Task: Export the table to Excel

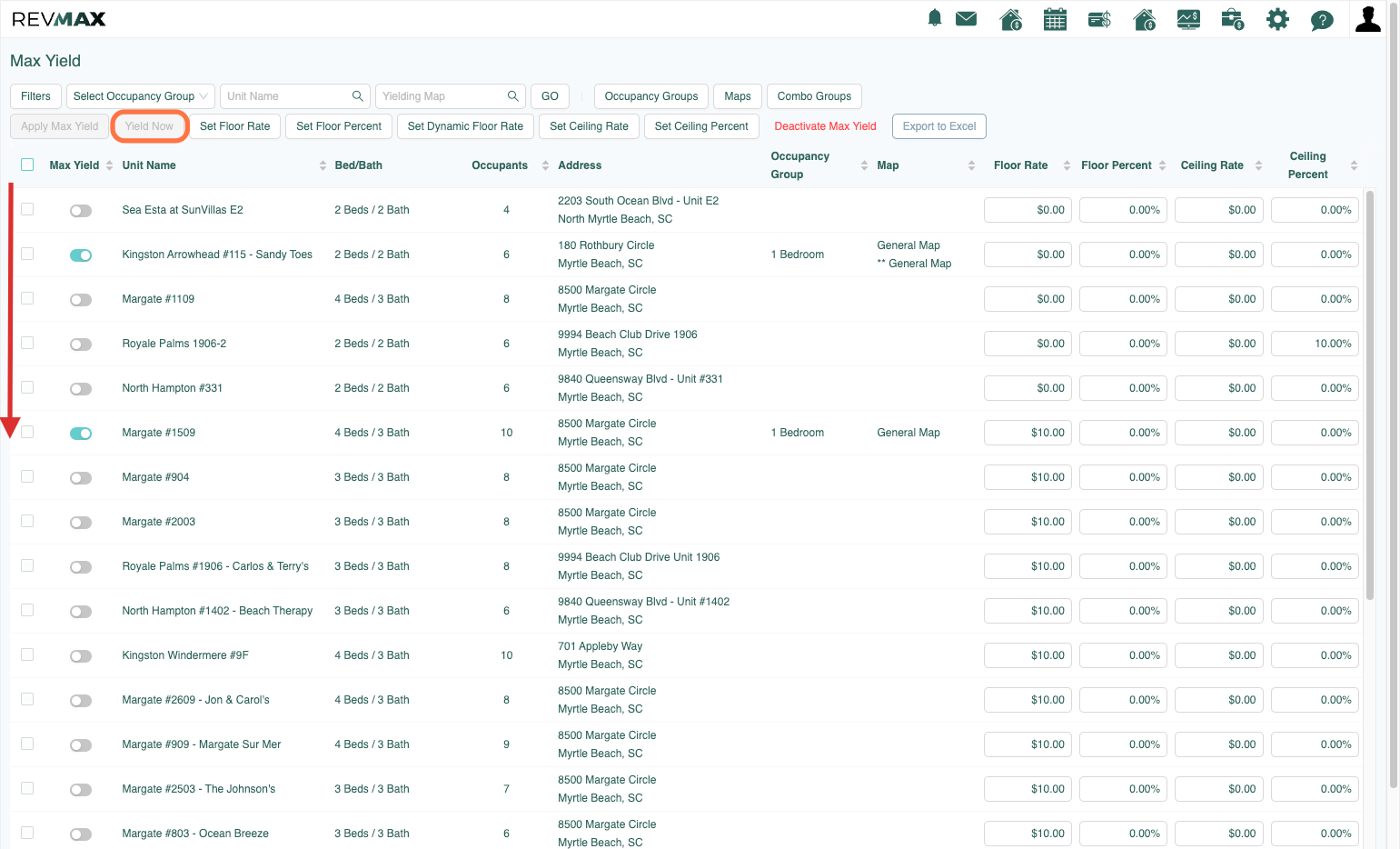Action: pos(939,126)
